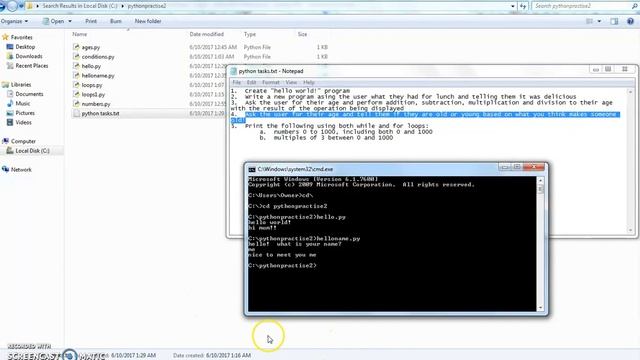Click the Explorer forward navigation button

point(13,6)
